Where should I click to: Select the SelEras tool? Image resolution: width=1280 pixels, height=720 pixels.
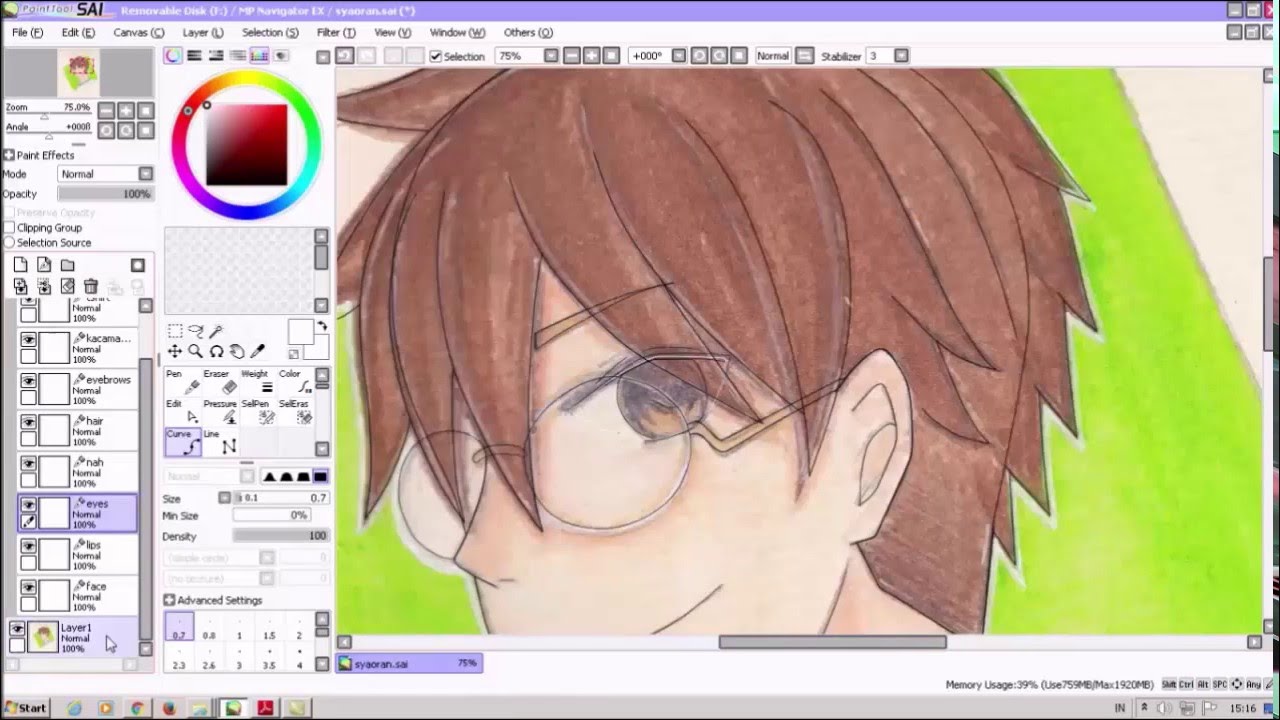tap(295, 411)
